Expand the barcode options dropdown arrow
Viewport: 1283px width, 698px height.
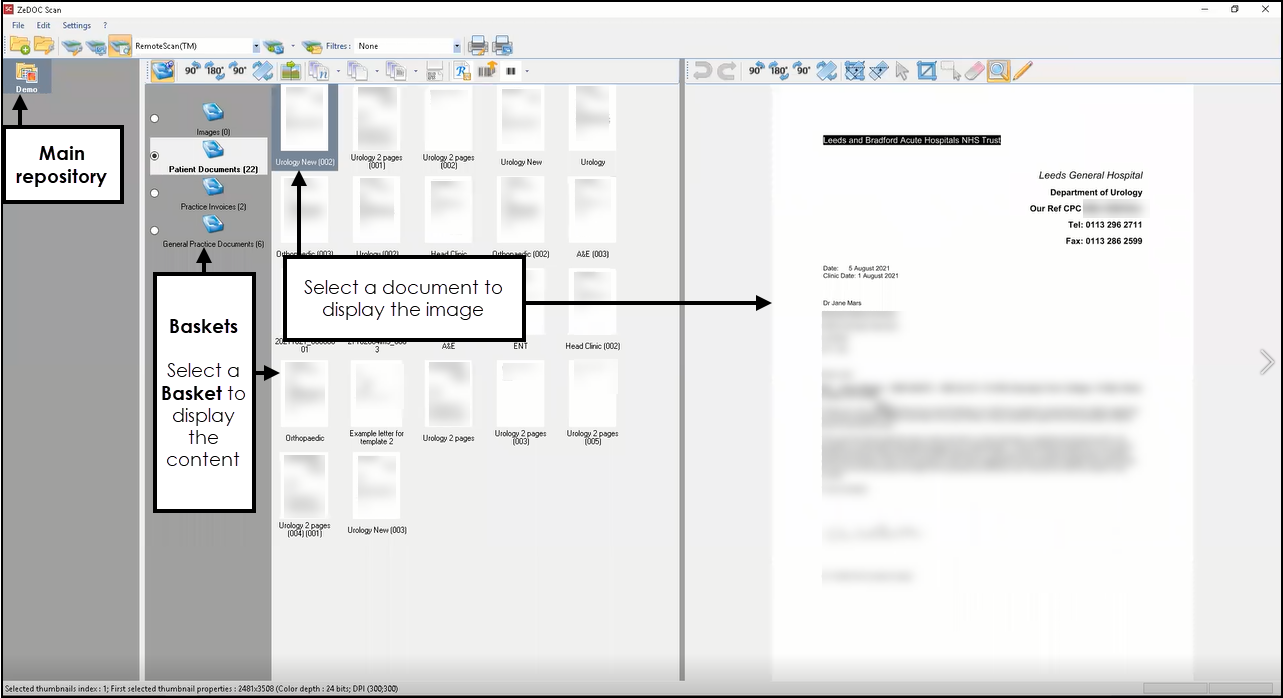point(527,71)
